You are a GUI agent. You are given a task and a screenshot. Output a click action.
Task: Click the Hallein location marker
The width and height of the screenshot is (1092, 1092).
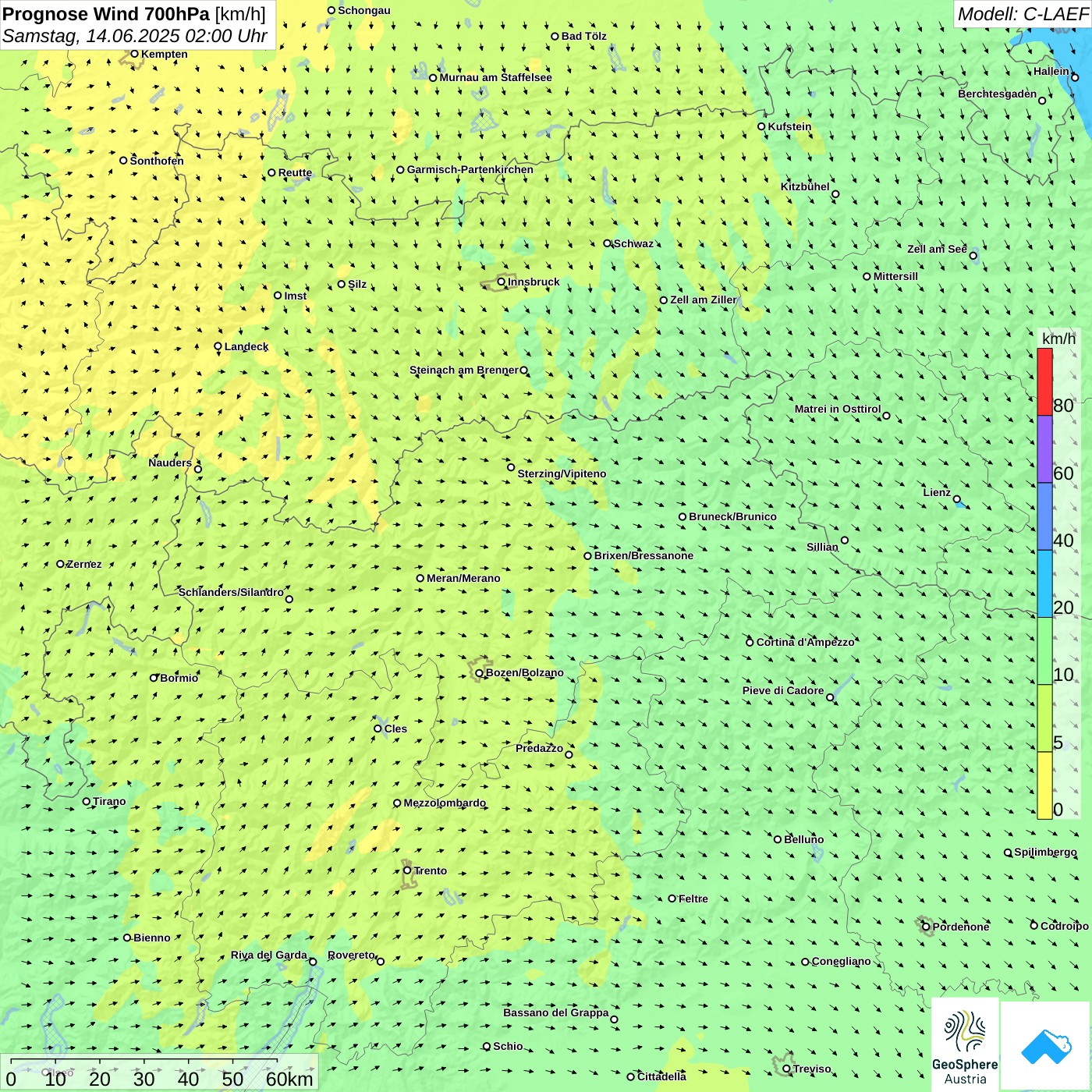1075,77
